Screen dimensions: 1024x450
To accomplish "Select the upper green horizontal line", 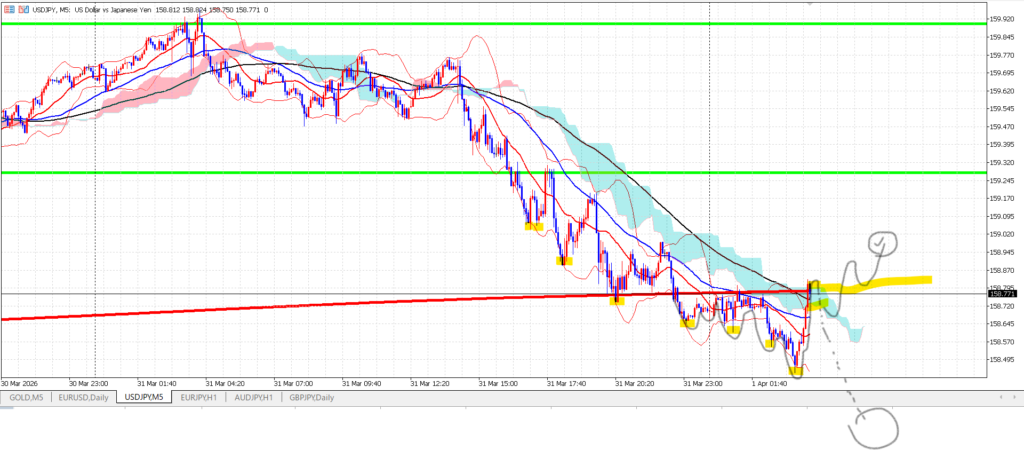I will 400,23.
